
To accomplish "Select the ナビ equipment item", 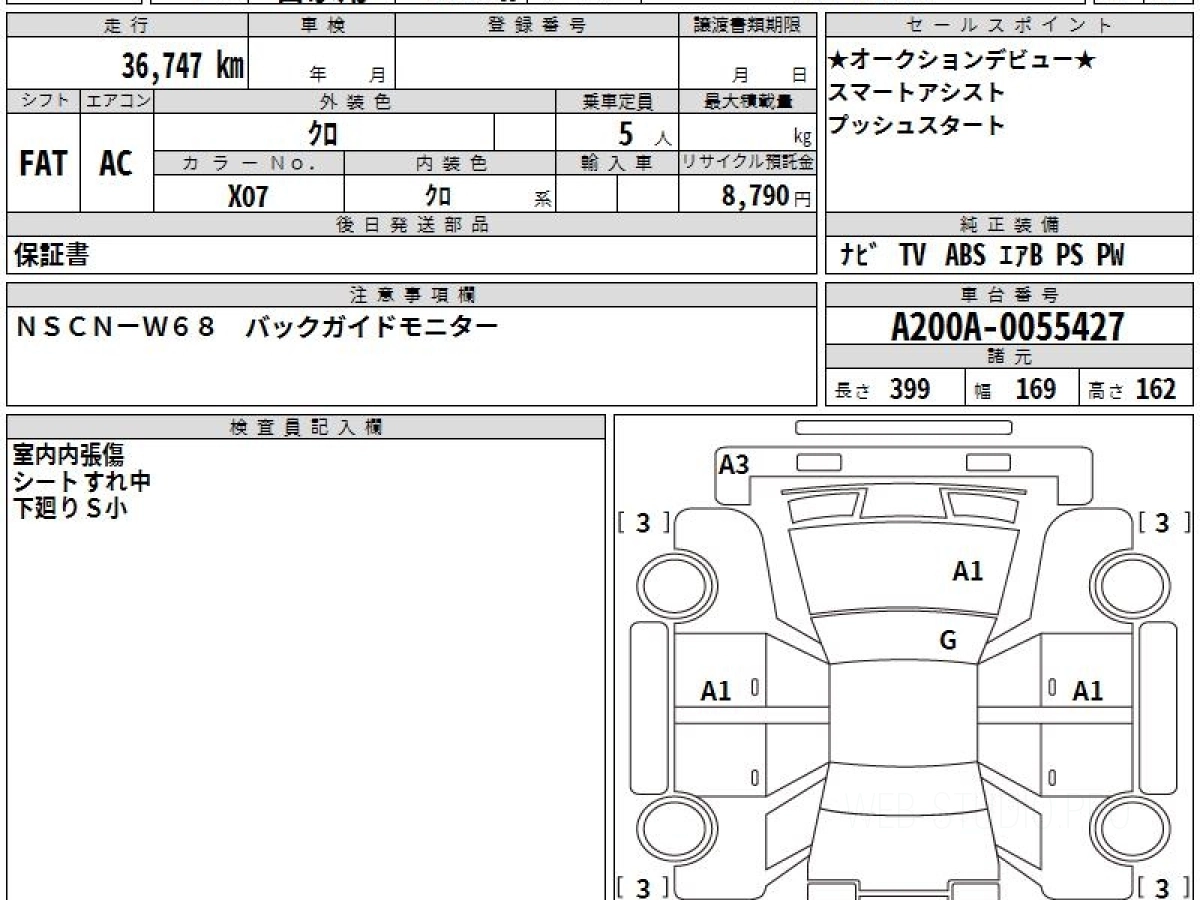I will (859, 255).
